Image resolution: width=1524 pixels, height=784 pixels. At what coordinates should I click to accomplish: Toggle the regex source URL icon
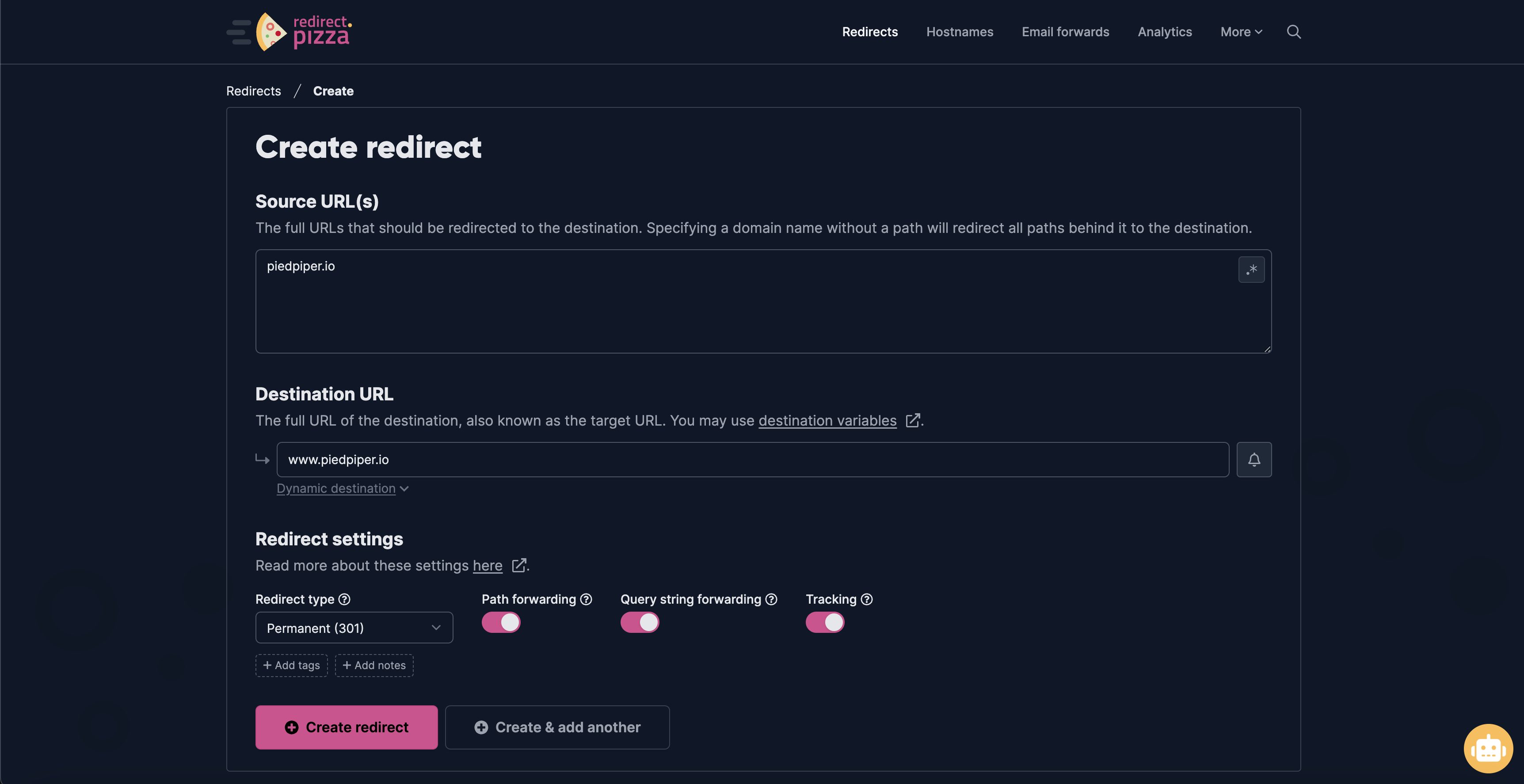(x=1251, y=269)
